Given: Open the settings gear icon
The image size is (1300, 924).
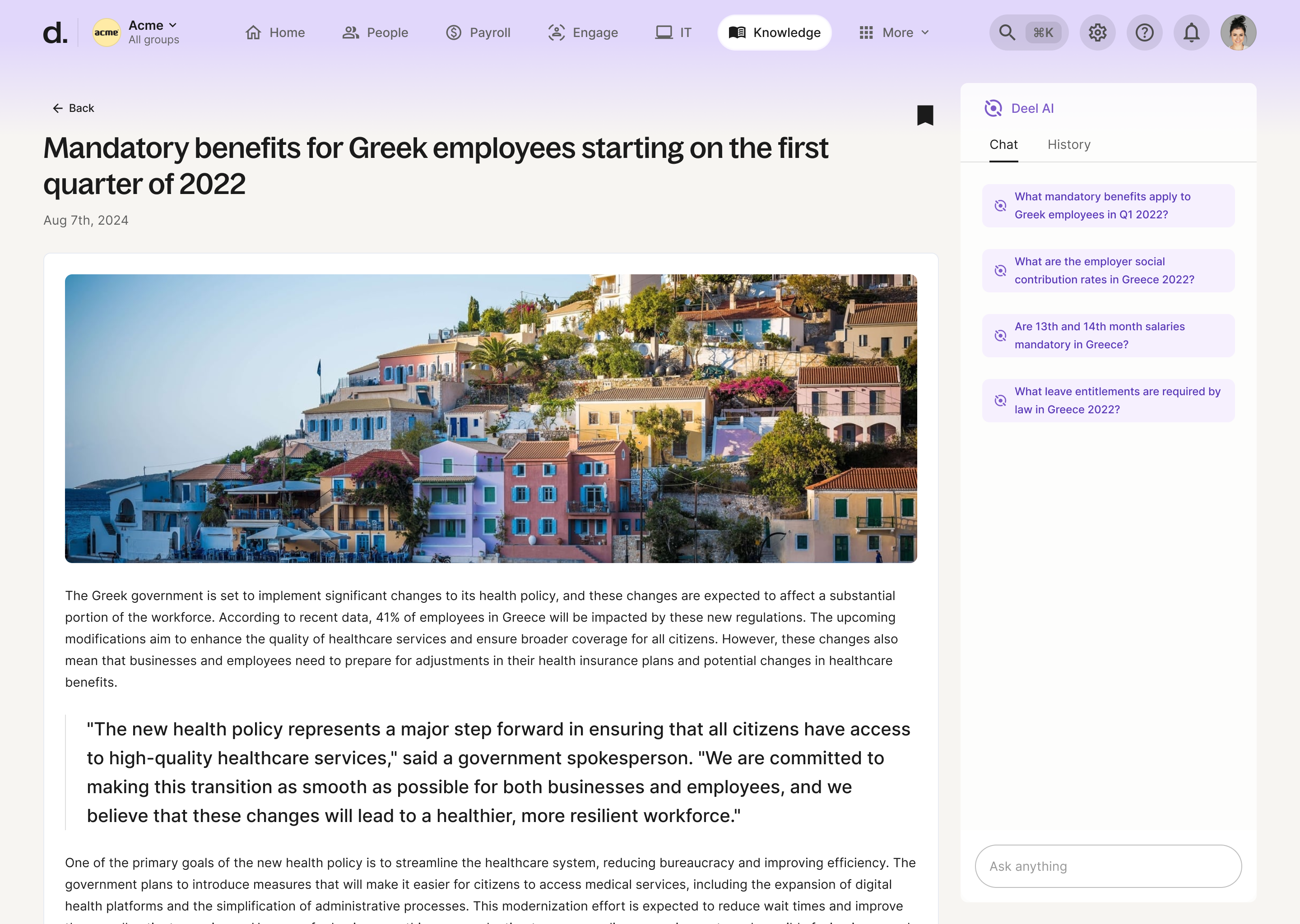Looking at the screenshot, I should point(1097,33).
